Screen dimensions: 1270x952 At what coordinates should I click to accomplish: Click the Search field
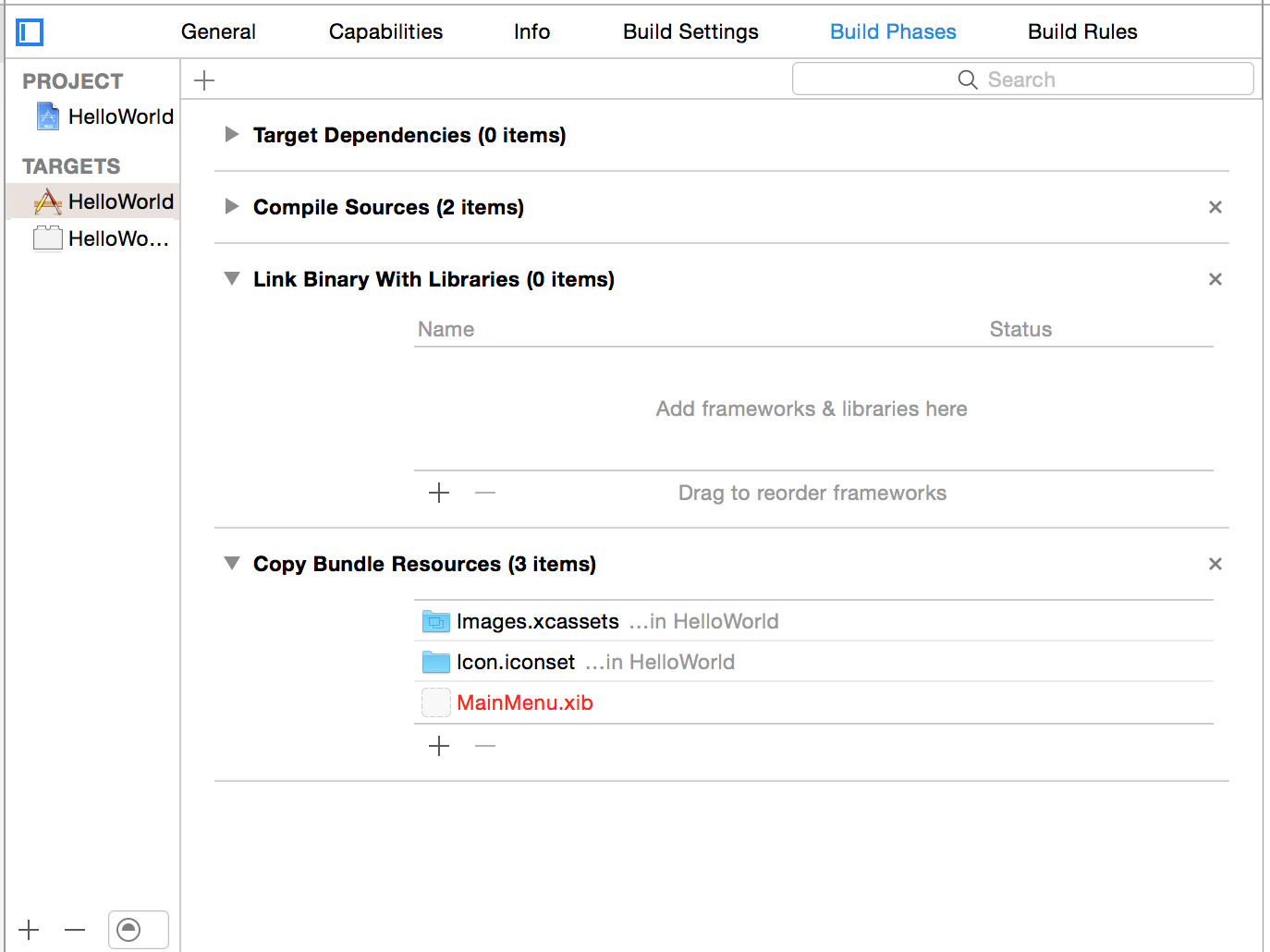[1022, 79]
